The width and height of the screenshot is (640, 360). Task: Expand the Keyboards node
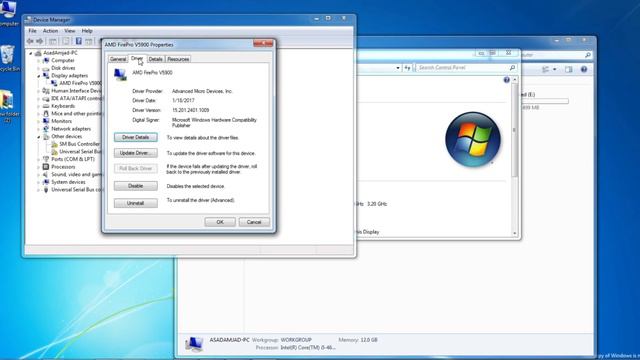[x=39, y=106]
